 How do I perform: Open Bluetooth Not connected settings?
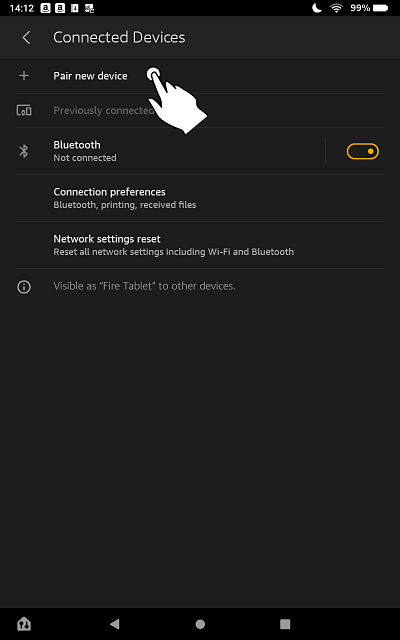coord(170,151)
